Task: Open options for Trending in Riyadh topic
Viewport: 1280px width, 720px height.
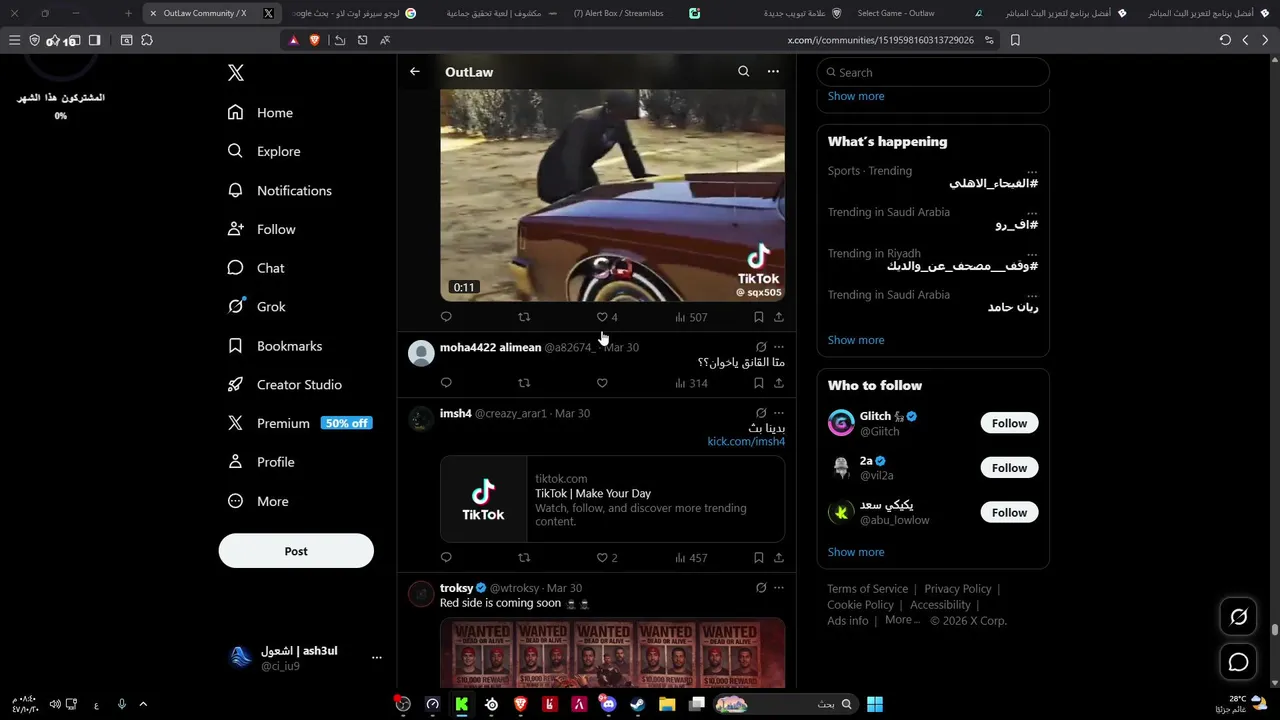Action: (x=1032, y=253)
